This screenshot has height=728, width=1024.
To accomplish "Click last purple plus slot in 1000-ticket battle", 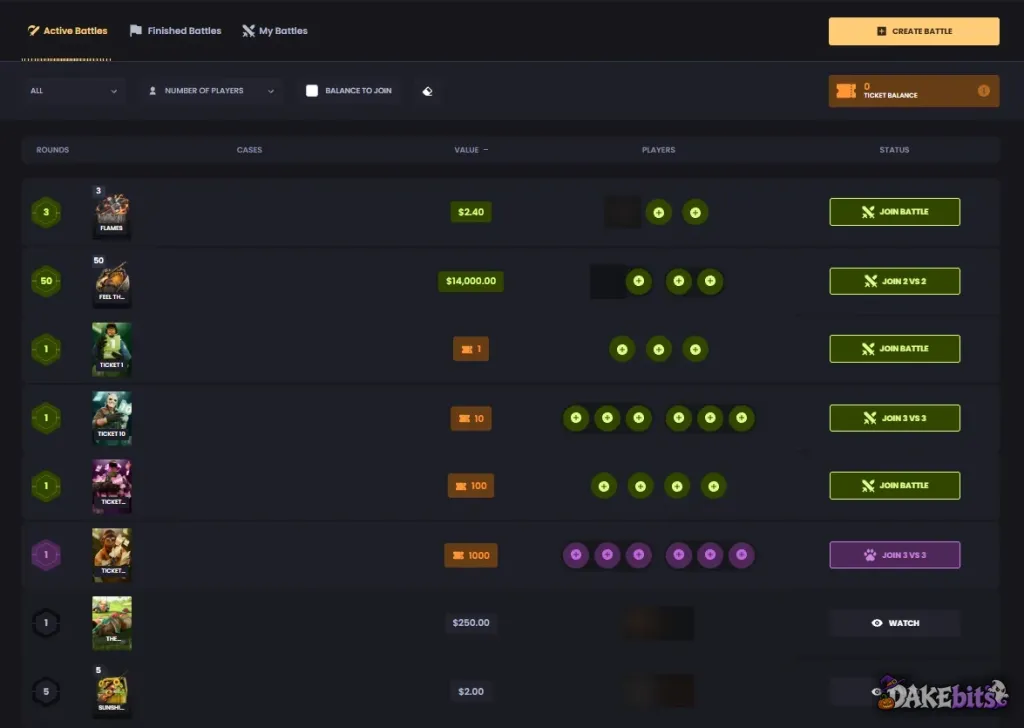I will [741, 555].
